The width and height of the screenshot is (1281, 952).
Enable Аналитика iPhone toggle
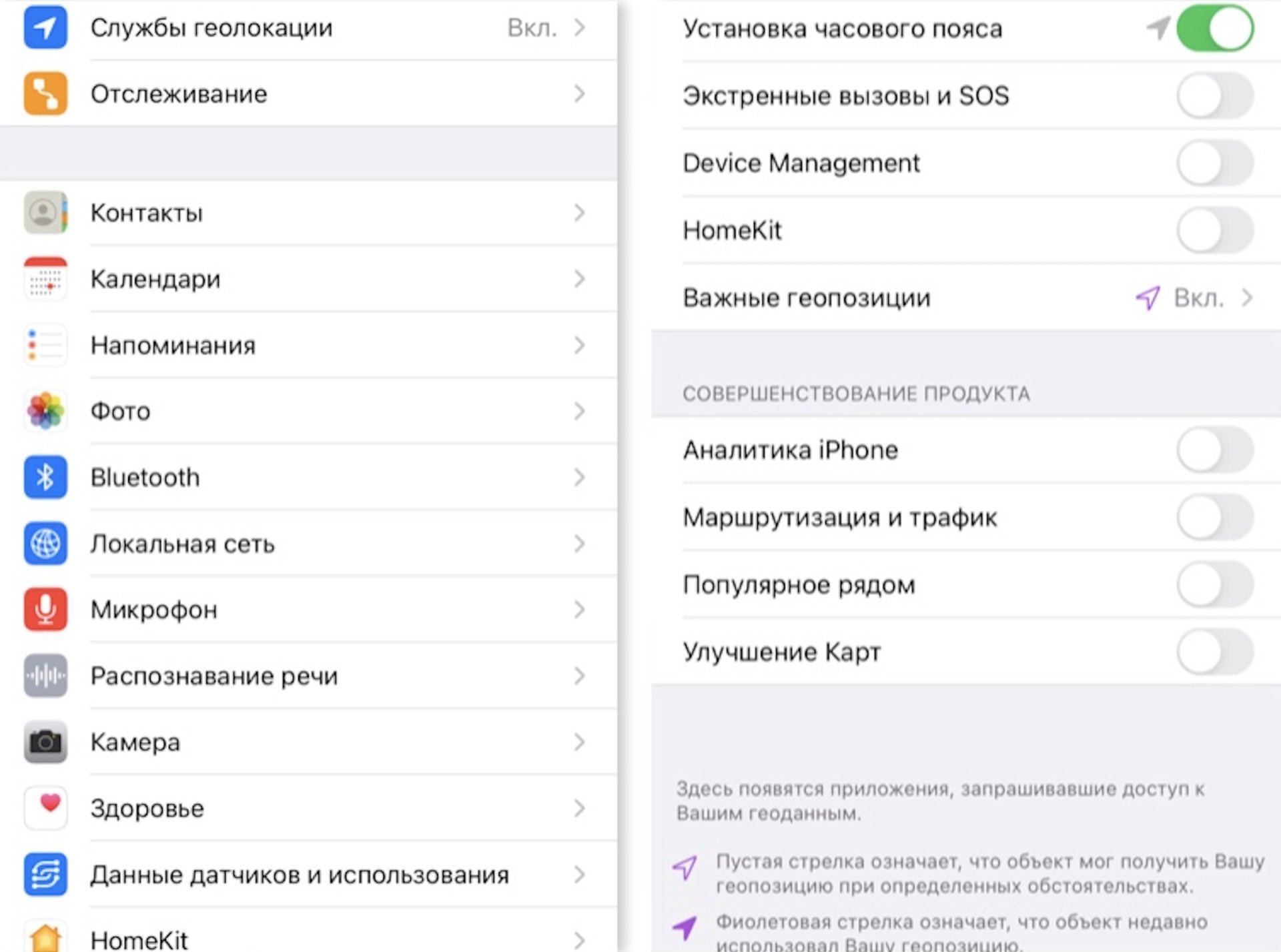(1215, 450)
